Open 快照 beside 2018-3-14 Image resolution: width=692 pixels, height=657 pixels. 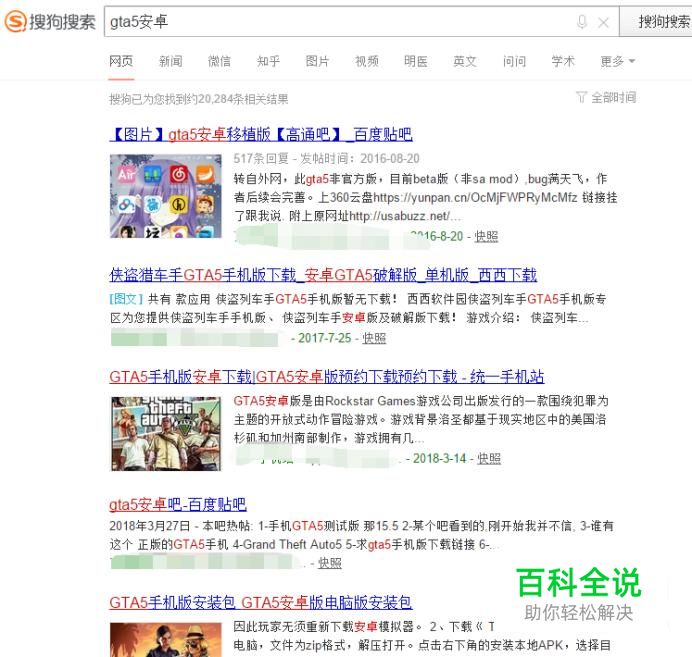(489, 458)
